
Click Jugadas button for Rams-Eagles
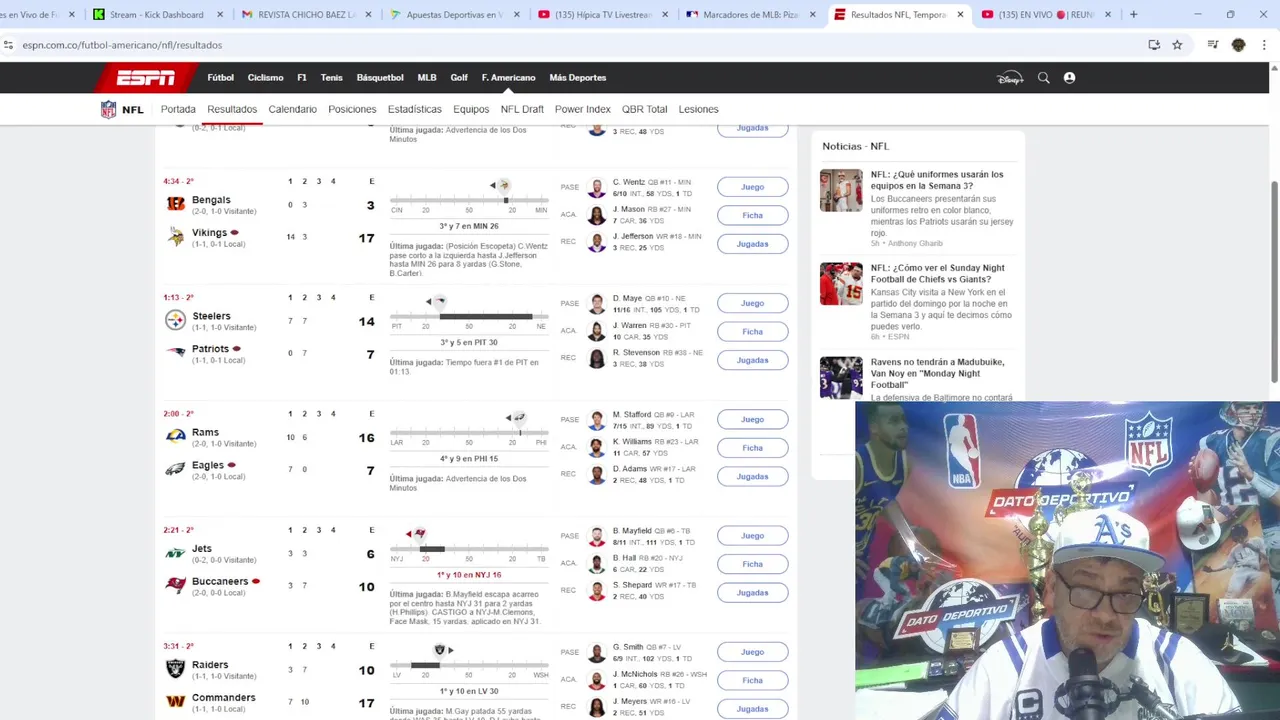[752, 477]
